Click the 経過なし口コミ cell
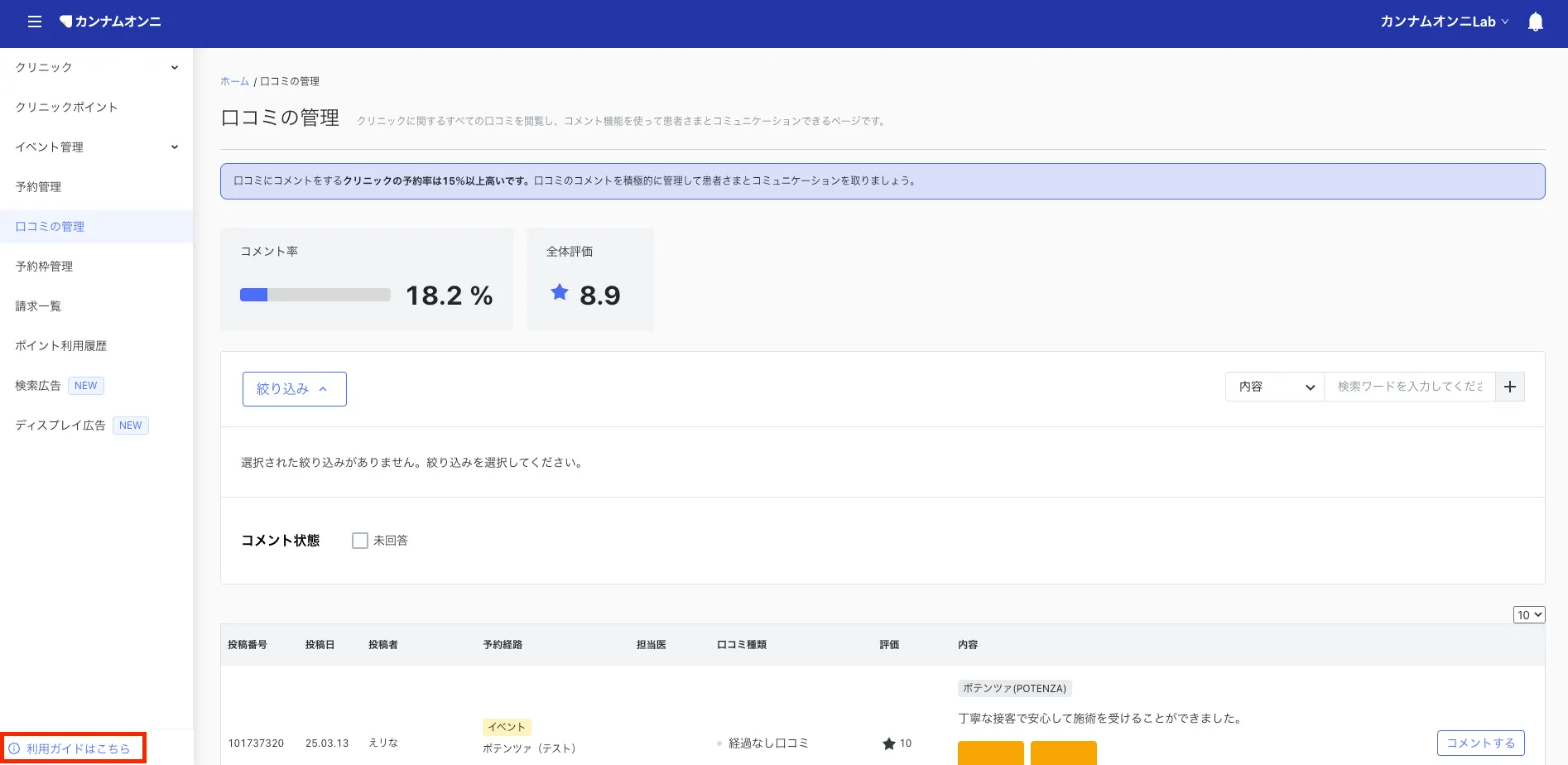 (x=768, y=743)
